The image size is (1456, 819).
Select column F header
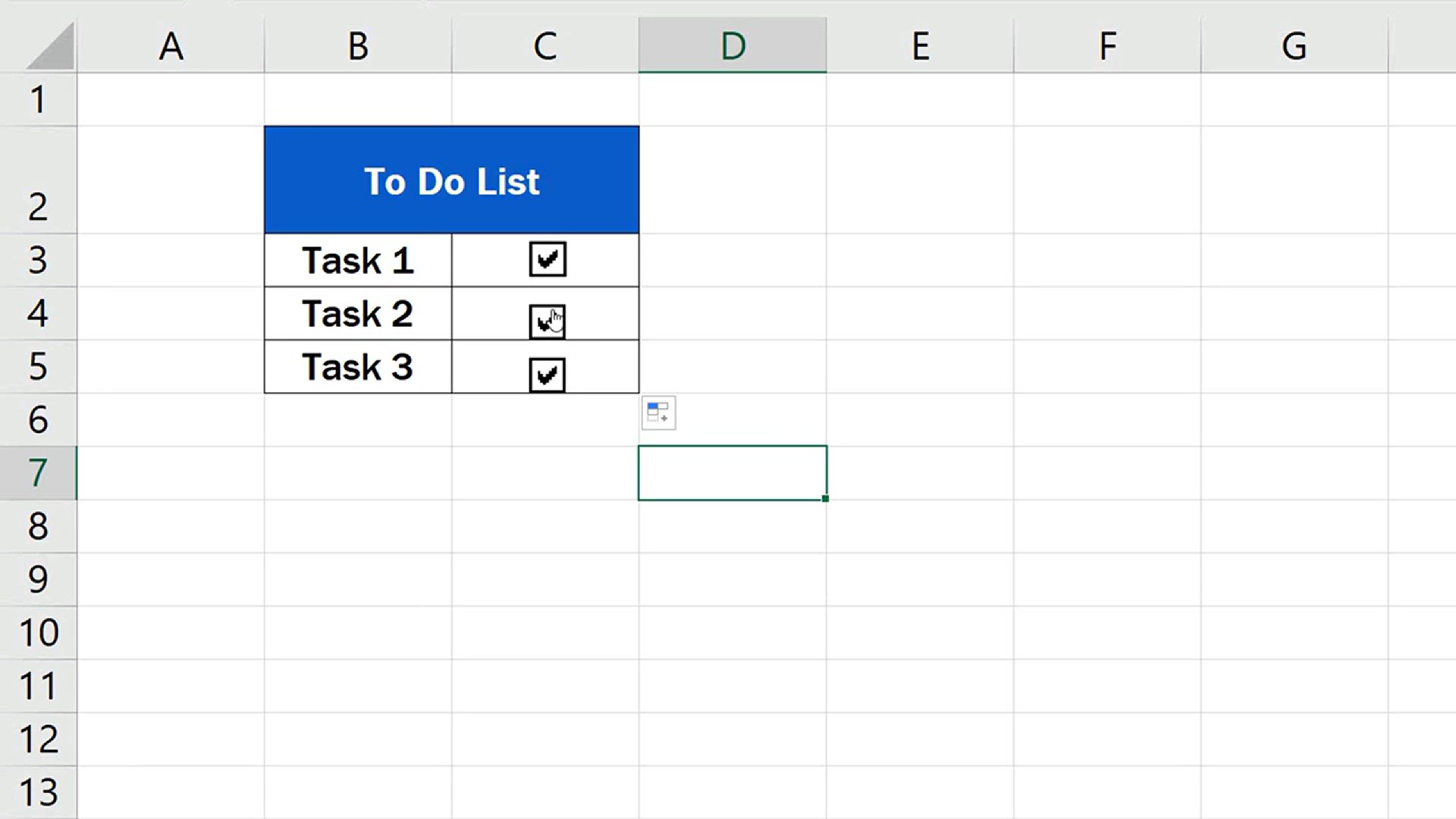pos(1107,45)
